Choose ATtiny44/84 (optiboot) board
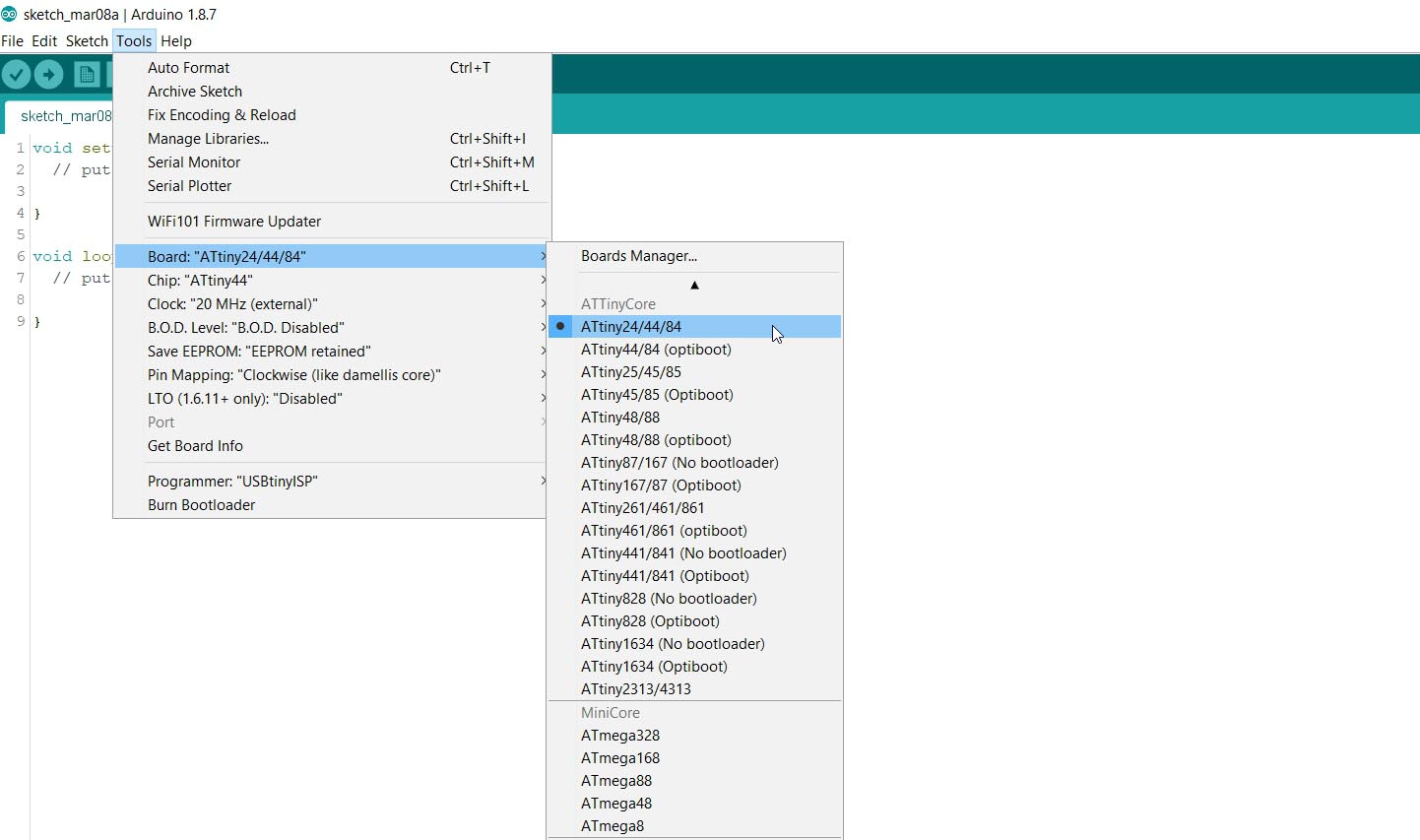This screenshot has height=840, width=1420. 694,349
